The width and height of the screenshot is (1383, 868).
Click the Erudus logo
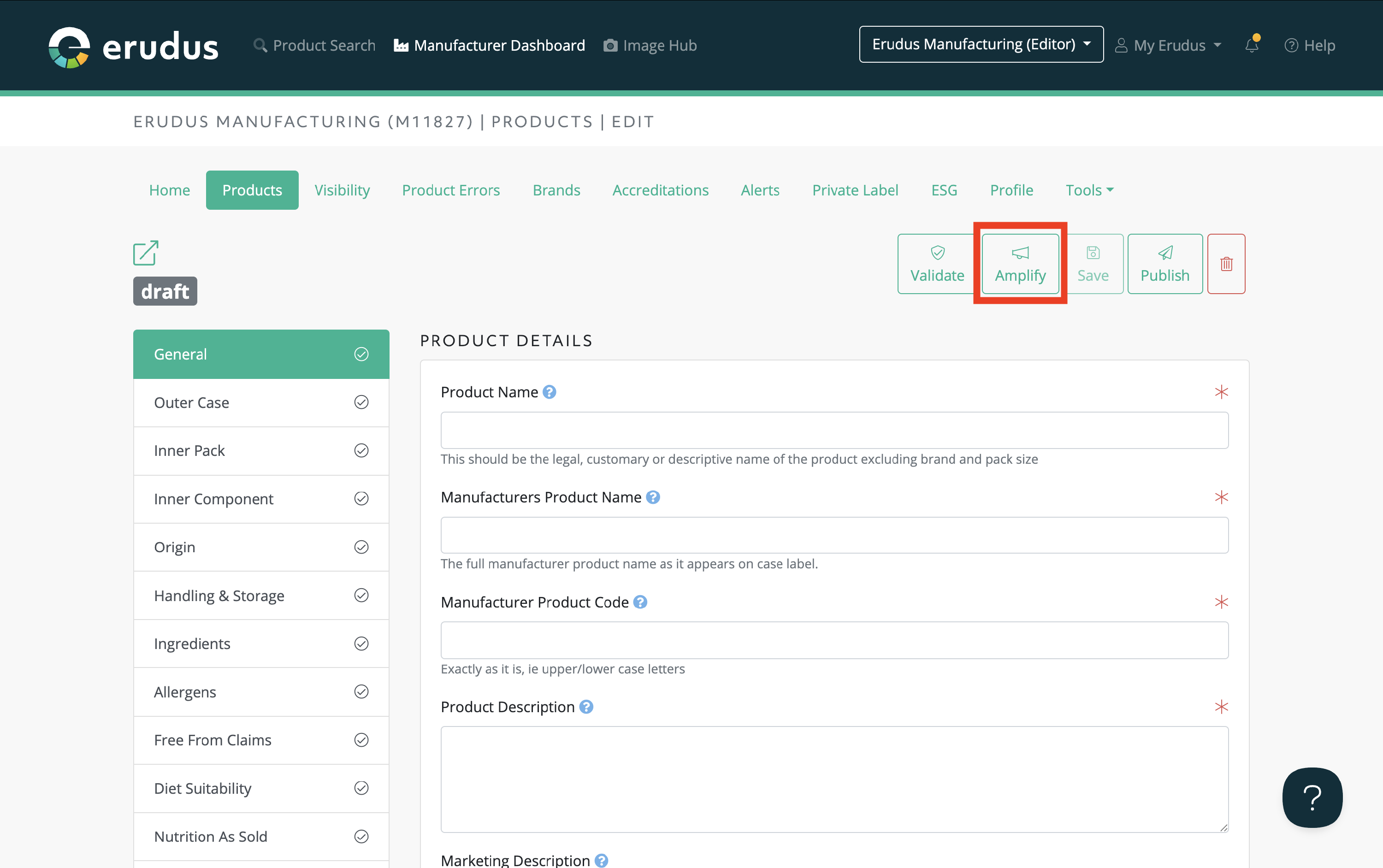[133, 46]
